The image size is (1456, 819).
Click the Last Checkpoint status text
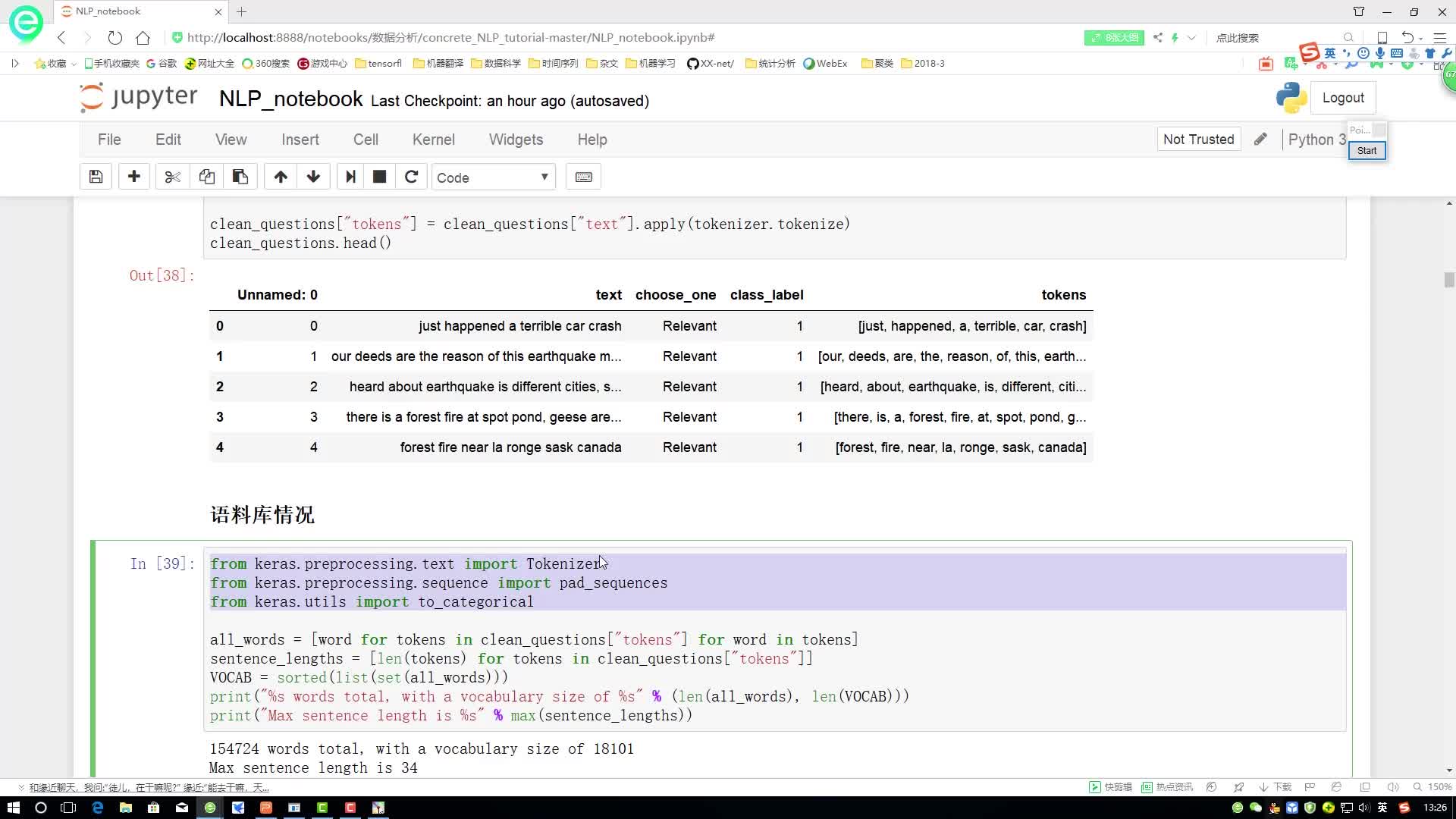pos(510,101)
